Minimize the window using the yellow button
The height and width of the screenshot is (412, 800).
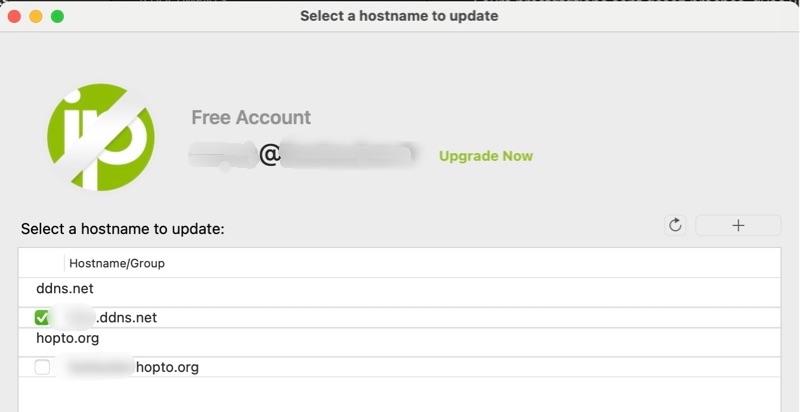click(x=36, y=16)
